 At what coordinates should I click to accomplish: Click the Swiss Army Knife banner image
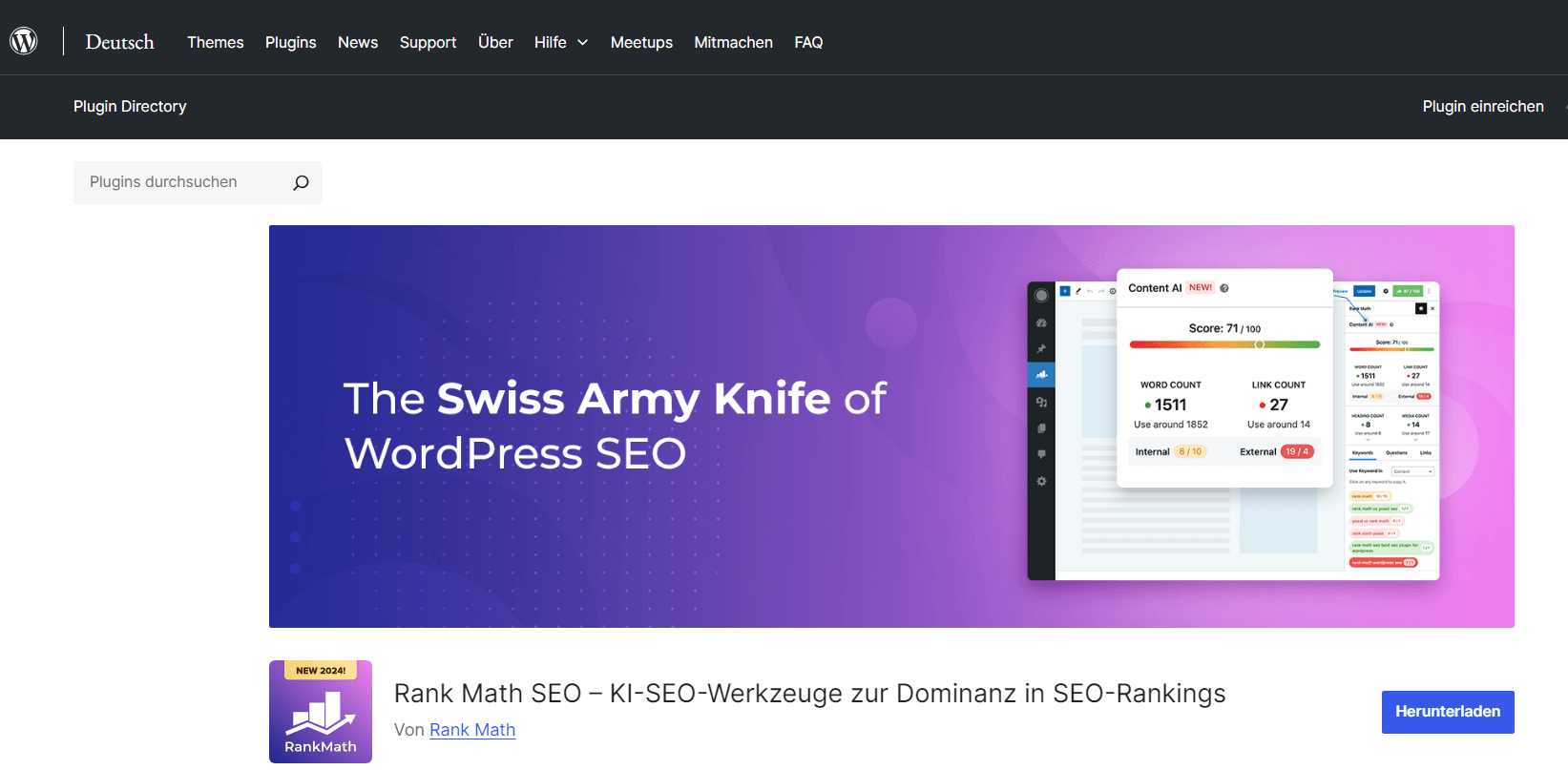(891, 427)
